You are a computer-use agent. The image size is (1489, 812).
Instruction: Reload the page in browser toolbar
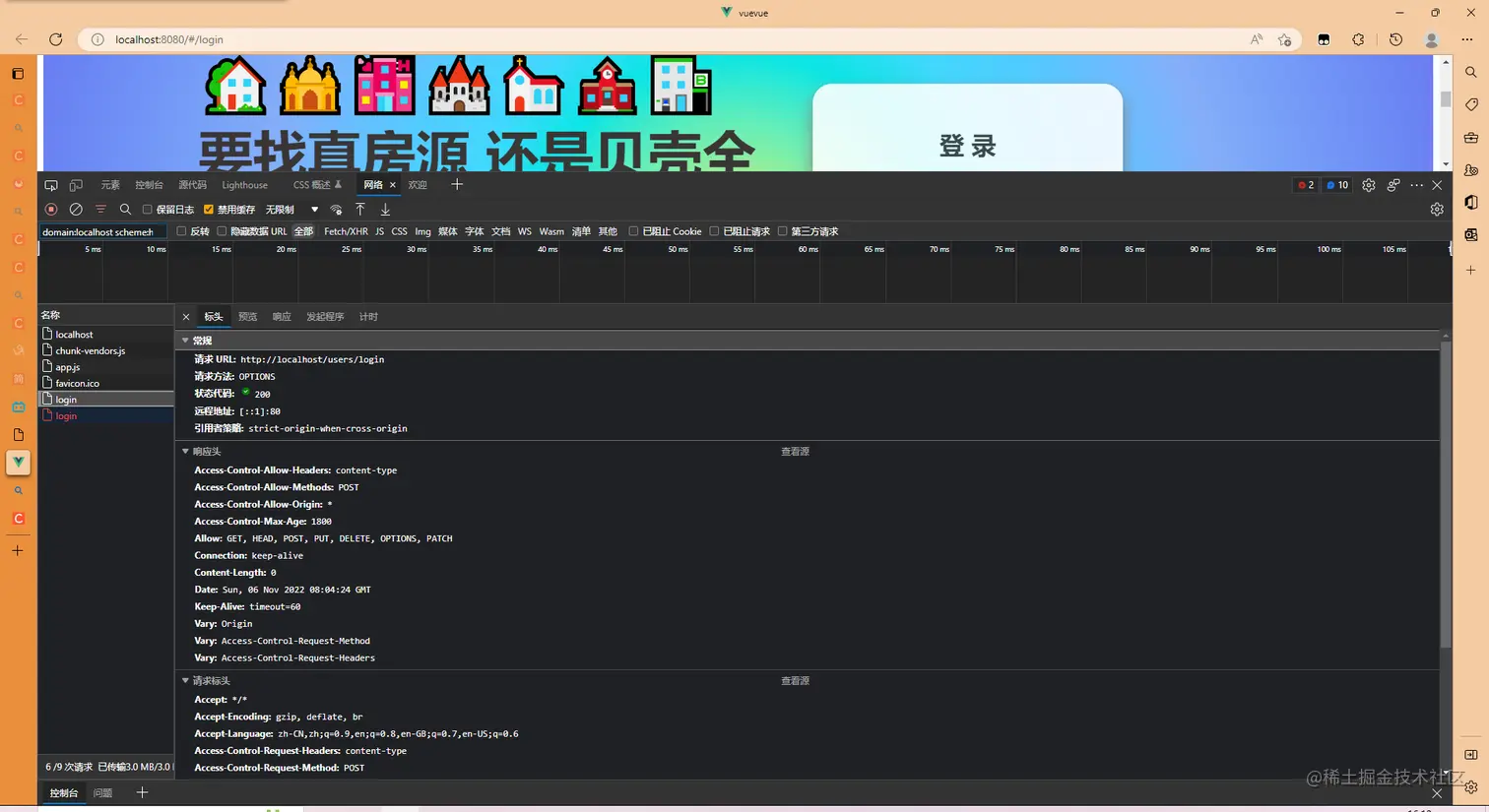point(56,39)
